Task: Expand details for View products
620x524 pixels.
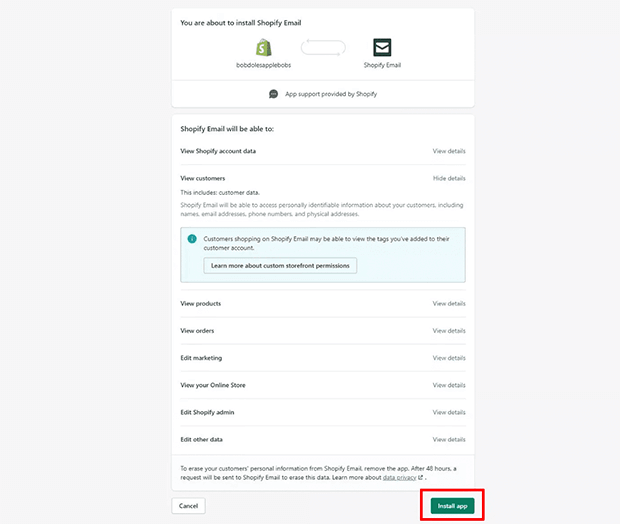Action: pyautogui.click(x=449, y=304)
